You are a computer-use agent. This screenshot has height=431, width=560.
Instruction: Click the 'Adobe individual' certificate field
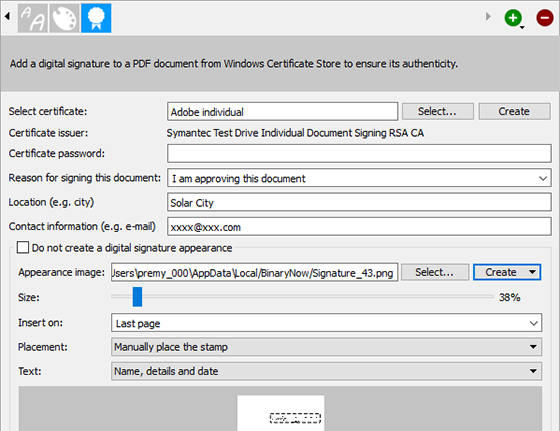282,111
